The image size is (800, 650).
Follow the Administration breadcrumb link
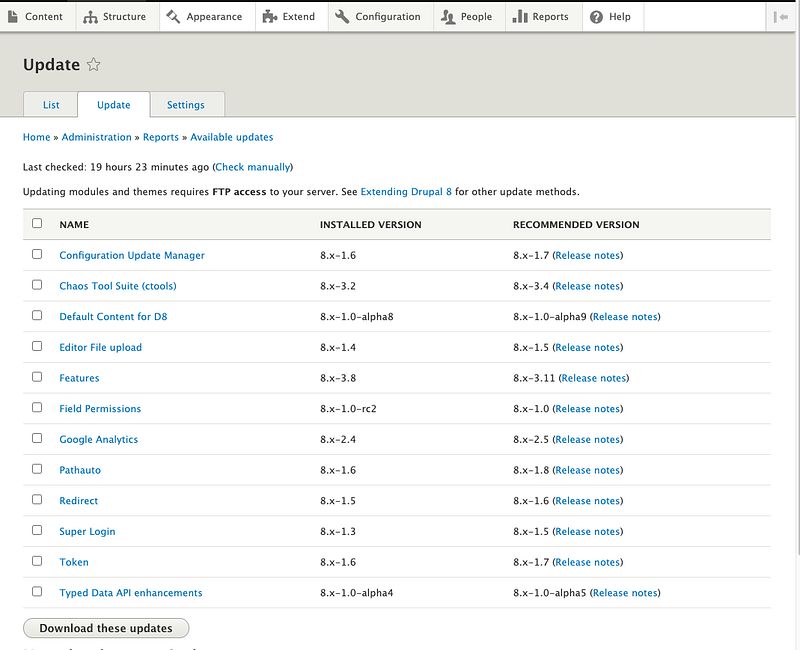(x=96, y=137)
